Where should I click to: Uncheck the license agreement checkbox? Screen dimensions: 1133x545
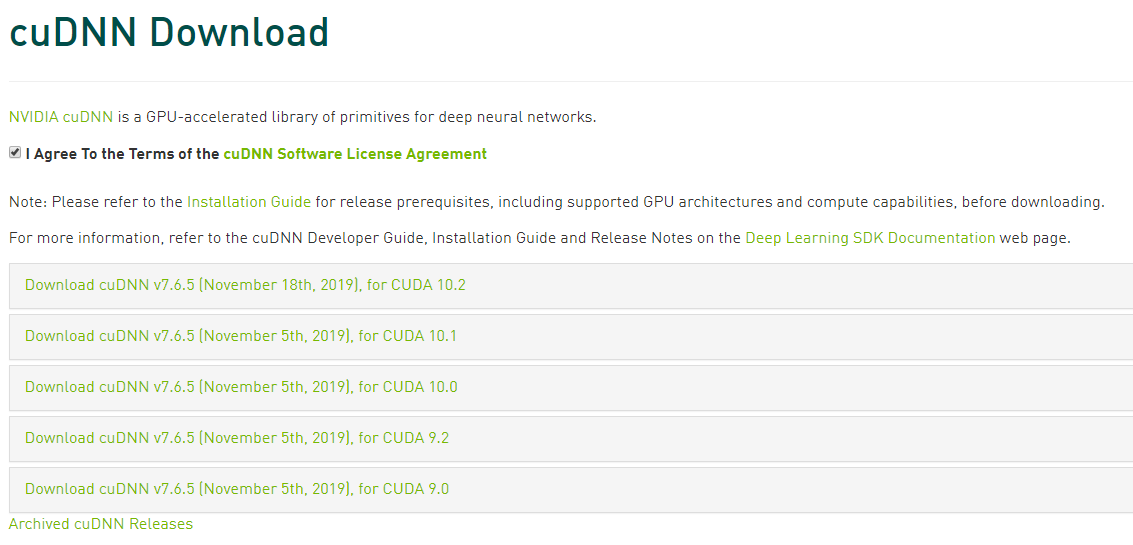14,153
